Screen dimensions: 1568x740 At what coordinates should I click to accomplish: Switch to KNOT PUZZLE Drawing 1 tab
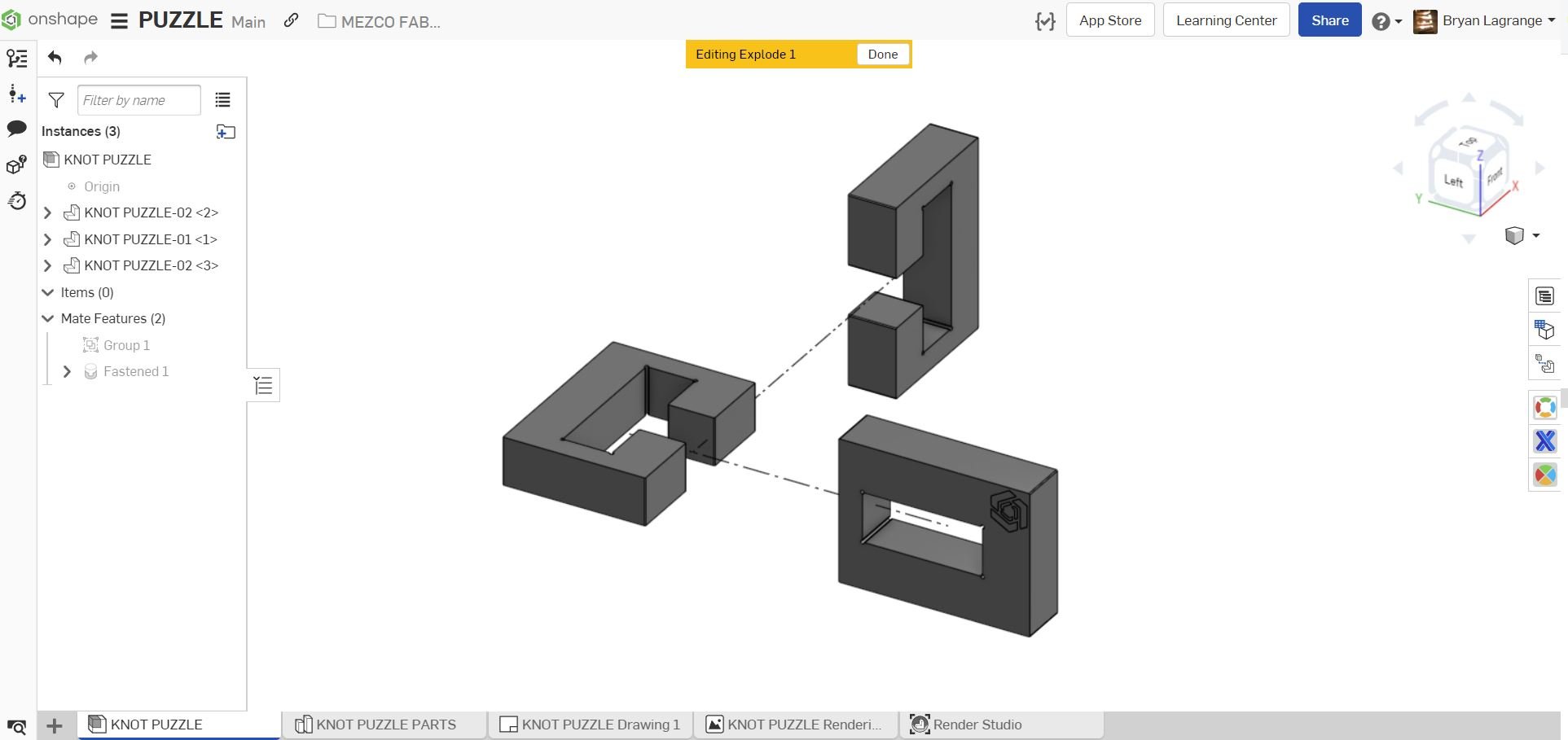[x=591, y=725]
